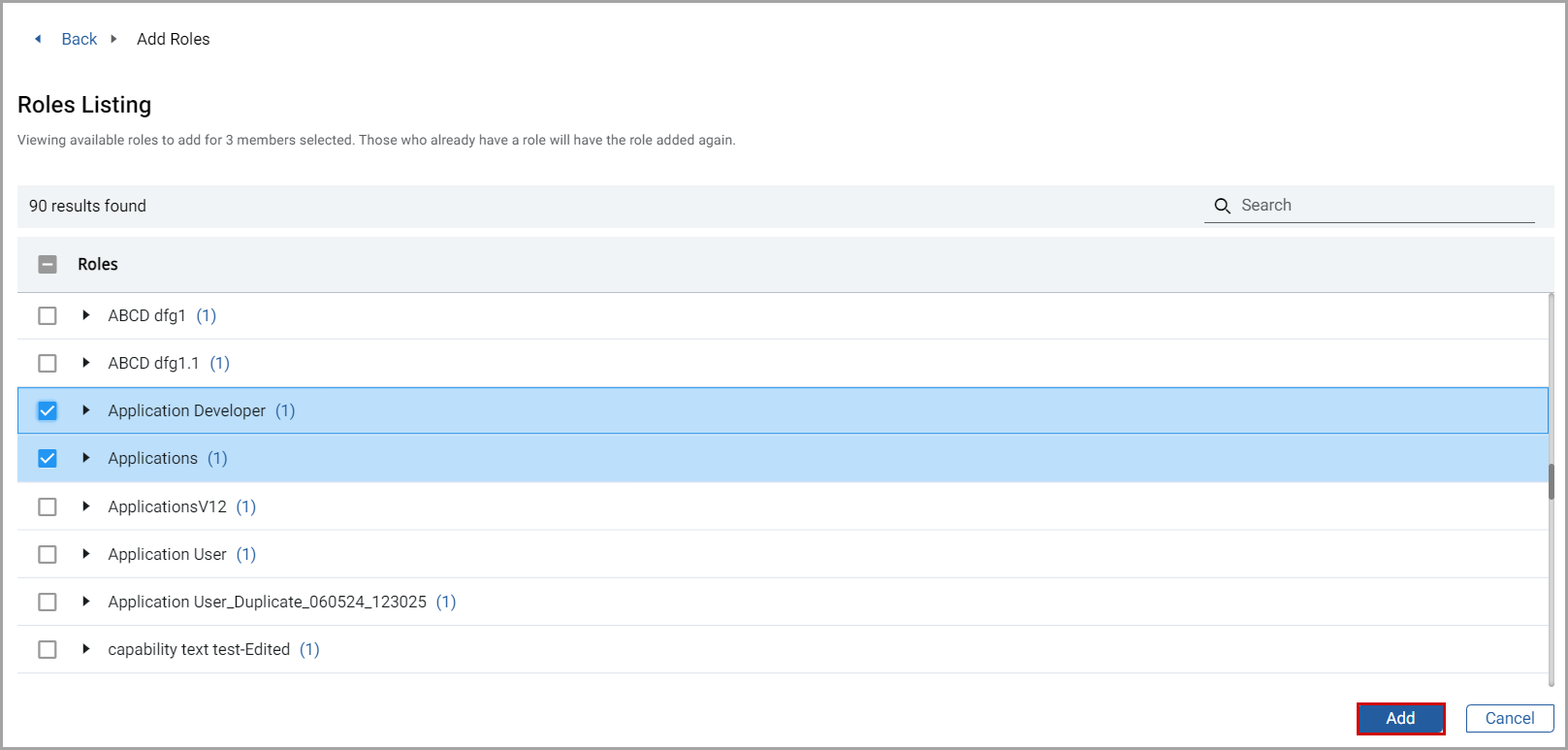Click the Add Roles breadcrumb item
The height and width of the screenshot is (750, 1568).
[x=174, y=39]
